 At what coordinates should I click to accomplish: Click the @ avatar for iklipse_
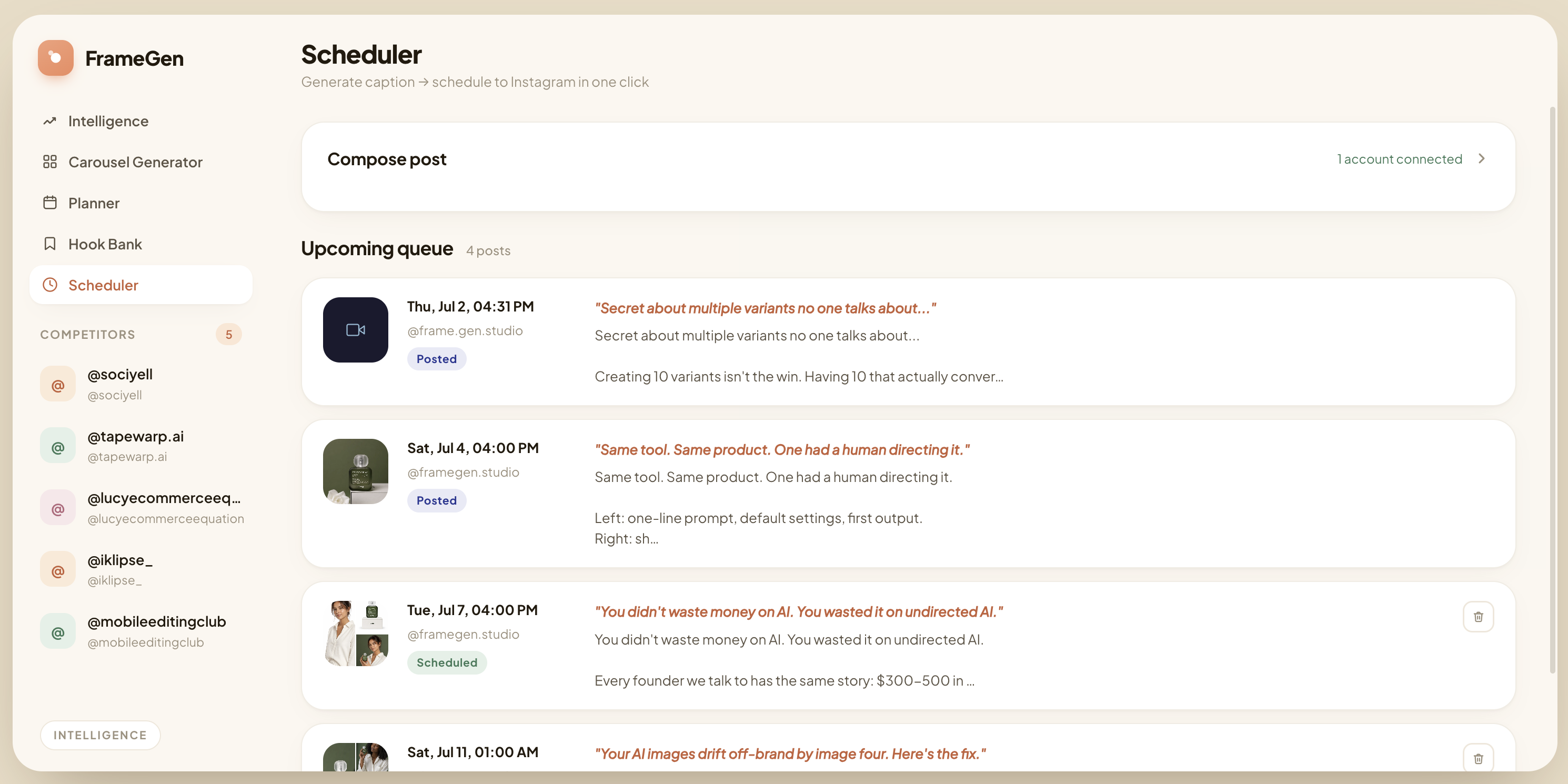[x=58, y=570]
